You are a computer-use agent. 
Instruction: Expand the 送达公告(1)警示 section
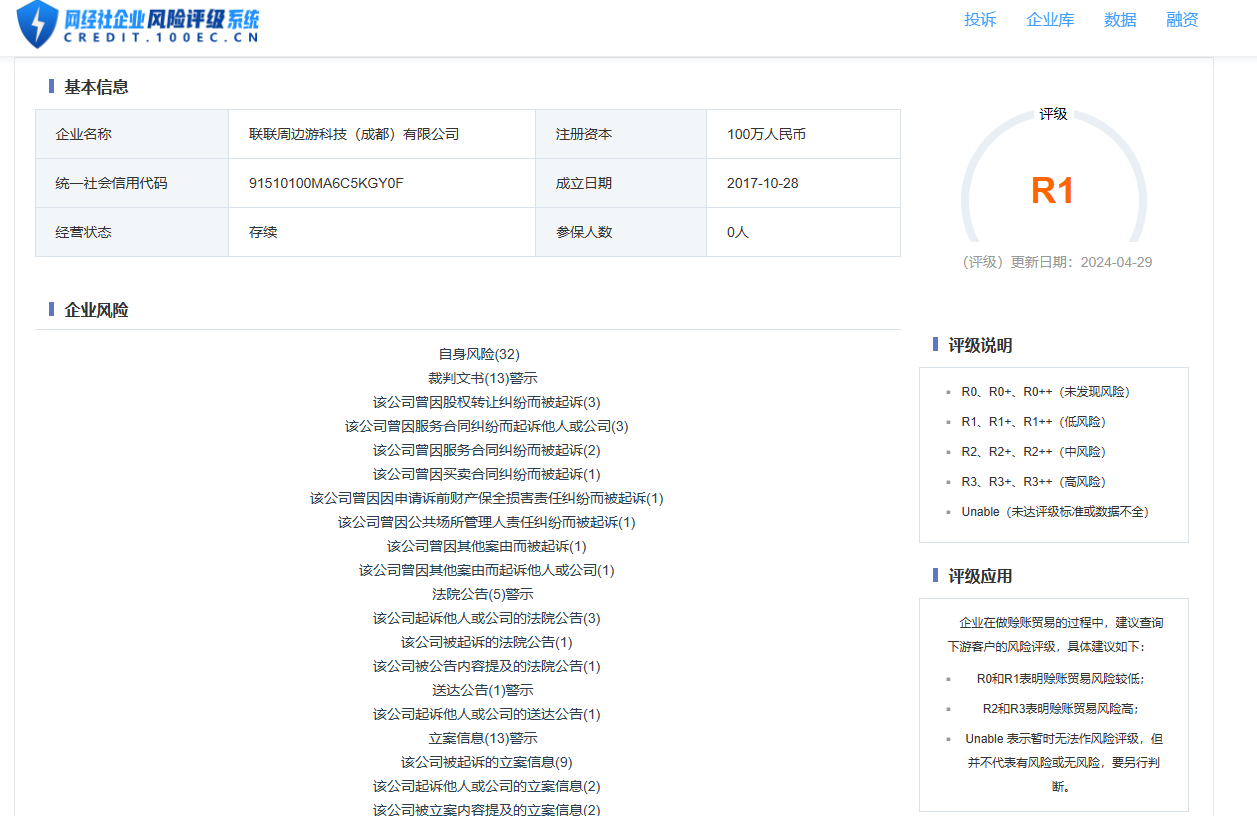coord(482,690)
